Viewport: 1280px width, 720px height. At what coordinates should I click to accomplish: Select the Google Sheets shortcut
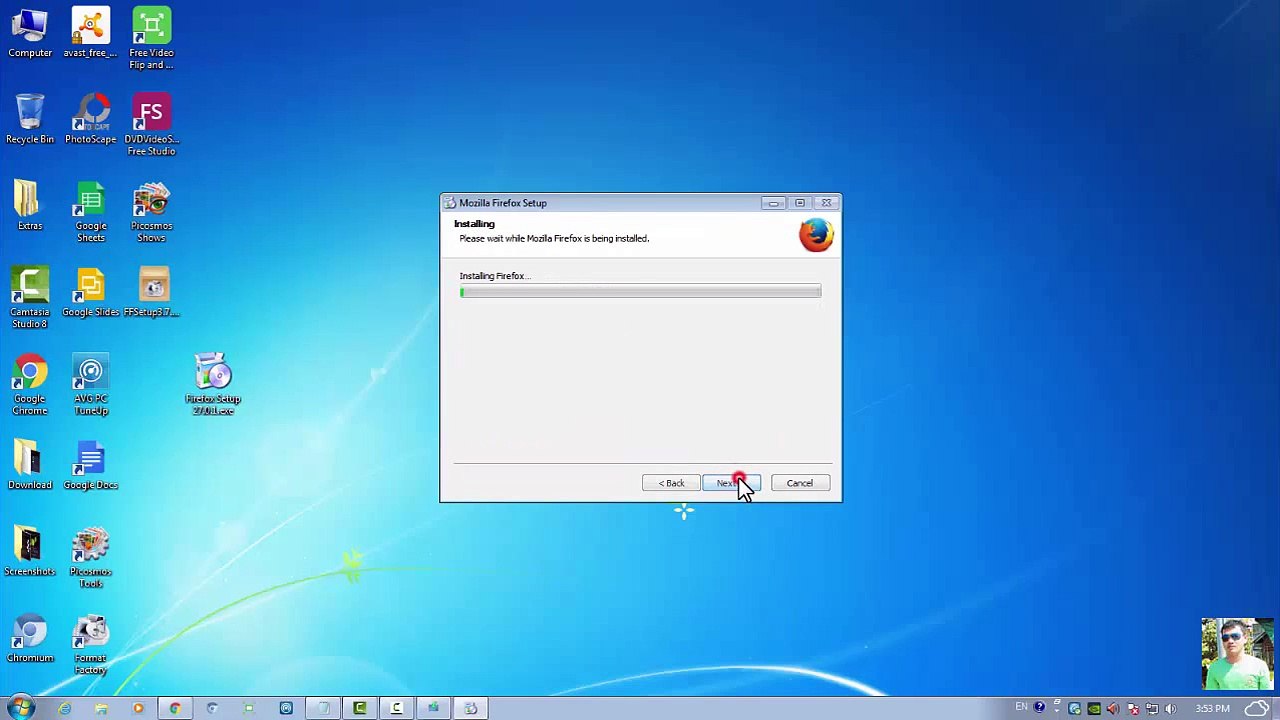pos(90,212)
